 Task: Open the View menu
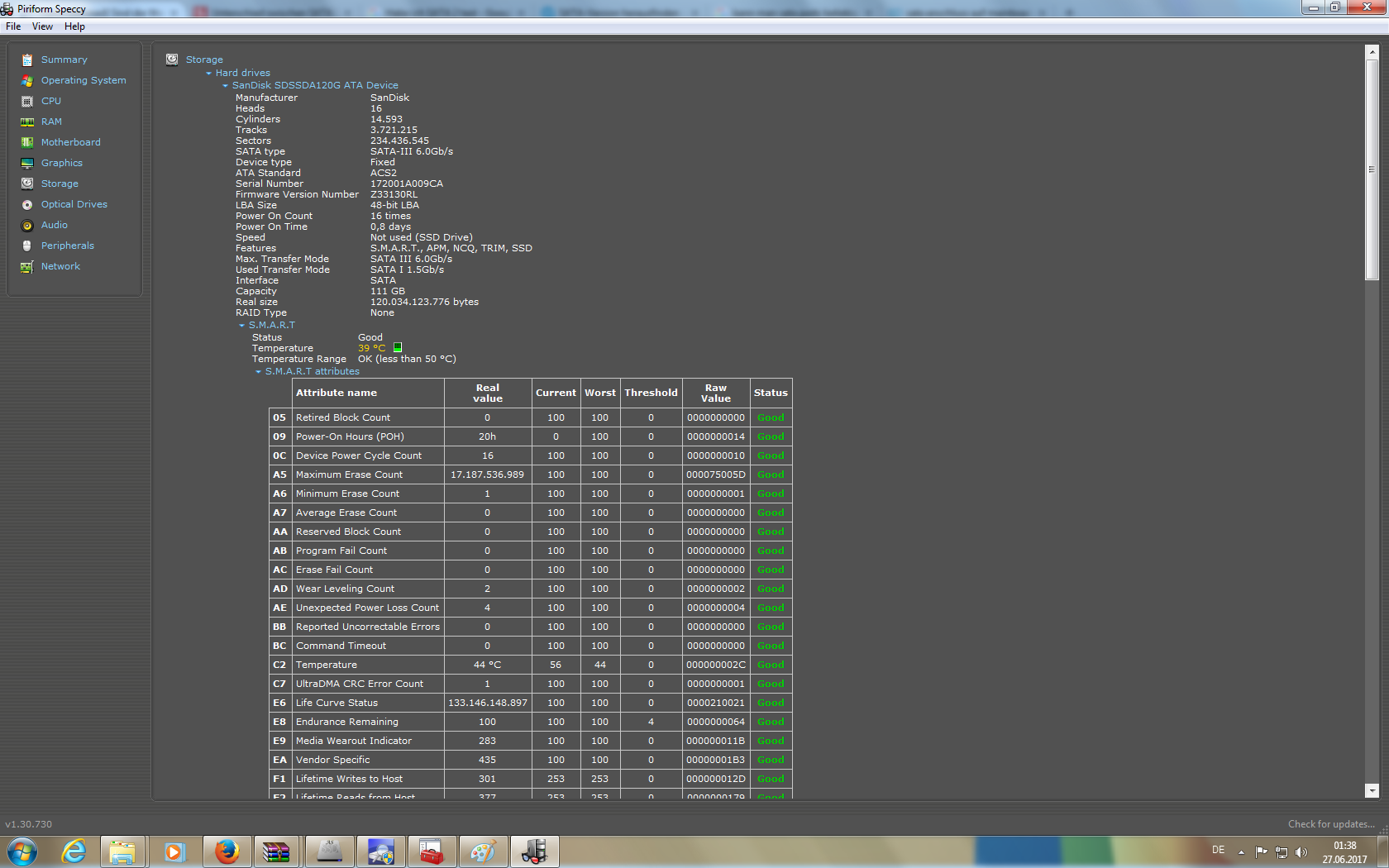(x=42, y=26)
